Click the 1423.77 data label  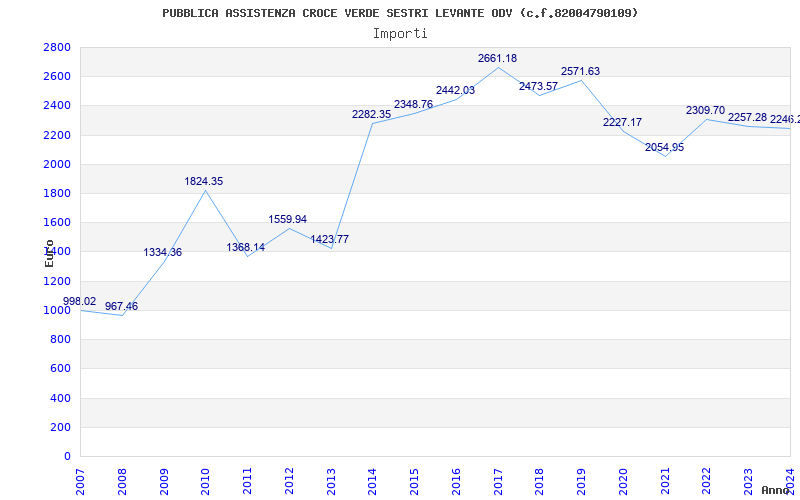(330, 239)
